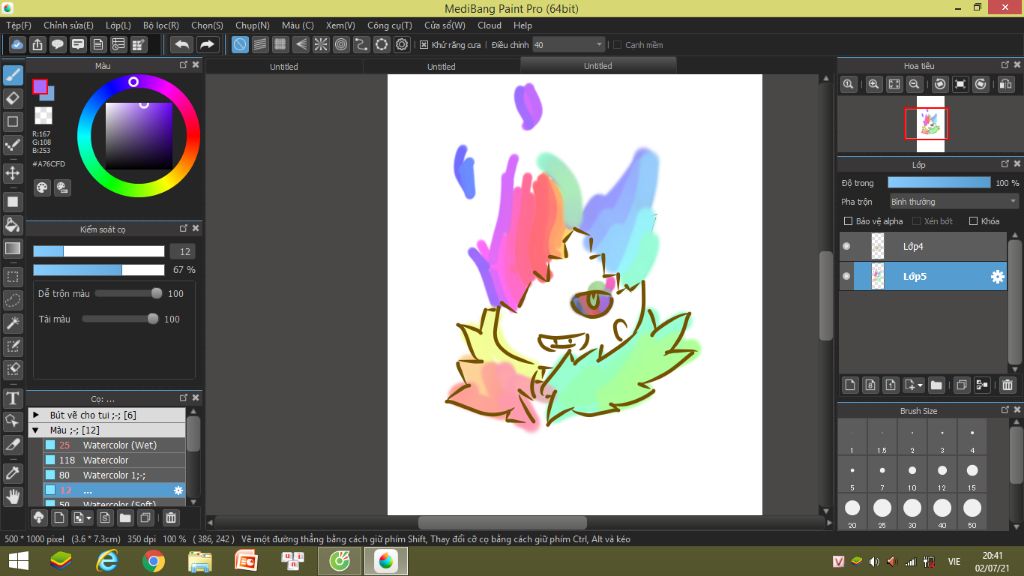Toggle the Watercolor 1;-; brush color box
The width and height of the screenshot is (1024, 576).
point(50,475)
